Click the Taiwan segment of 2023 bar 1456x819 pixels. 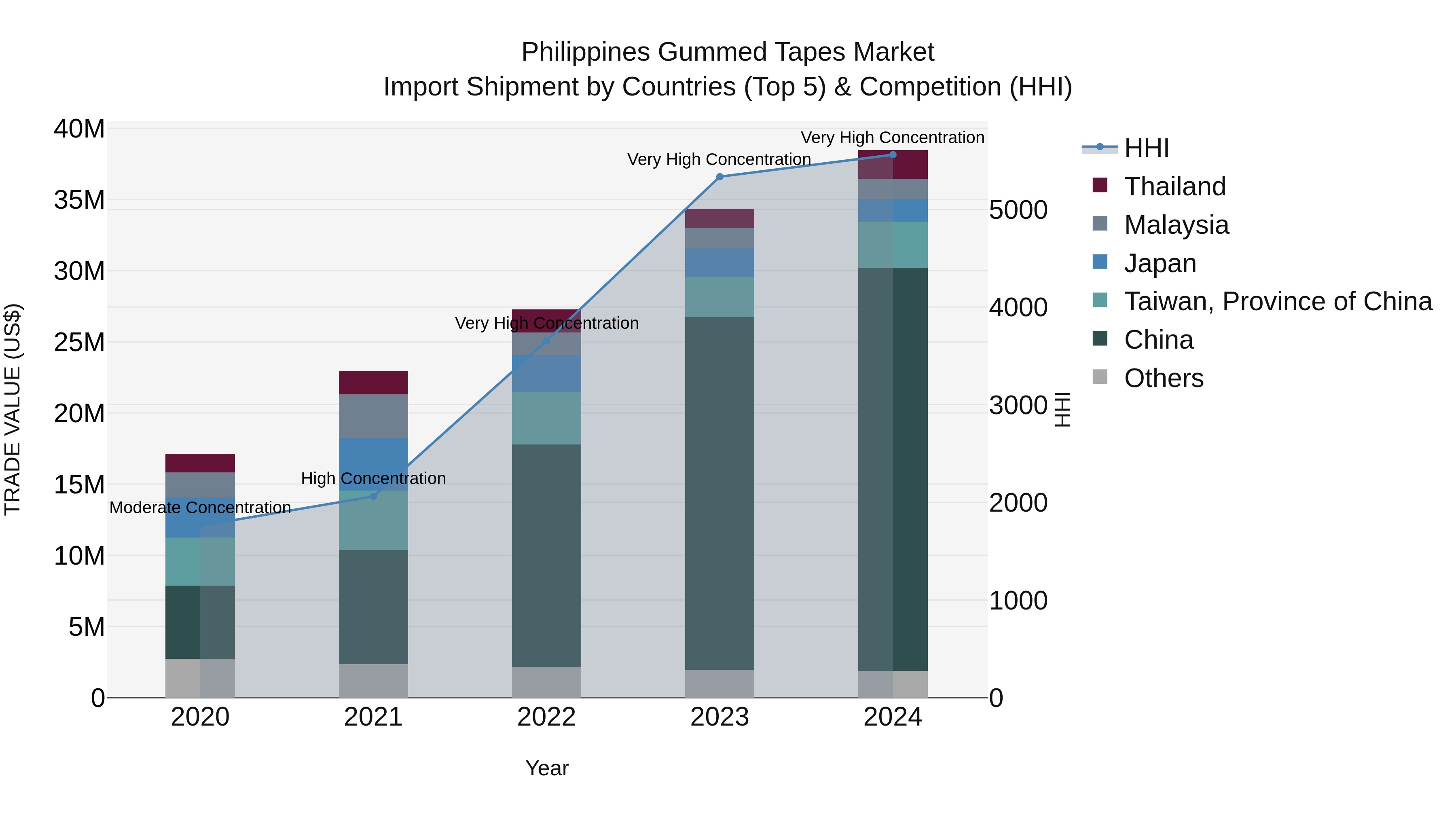pos(720,297)
